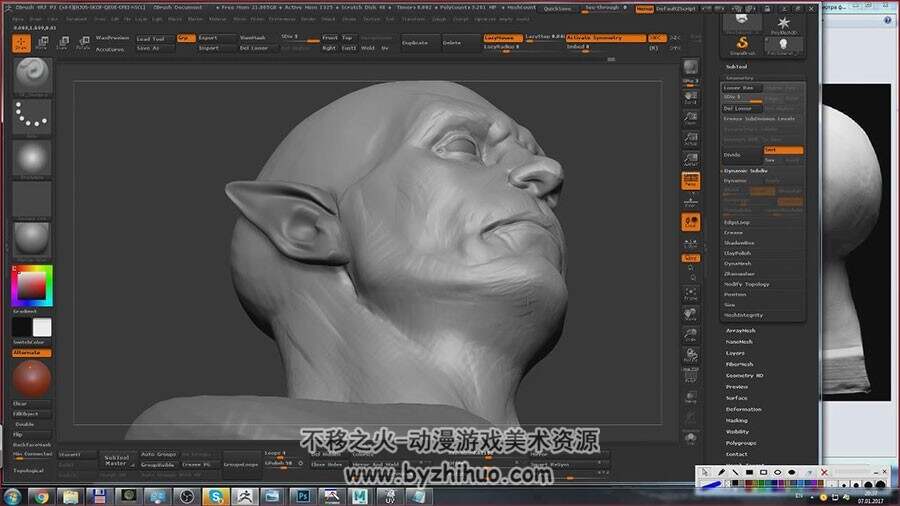Open the SubTool sub-palette
This screenshot has height=506, width=900.
click(x=736, y=67)
